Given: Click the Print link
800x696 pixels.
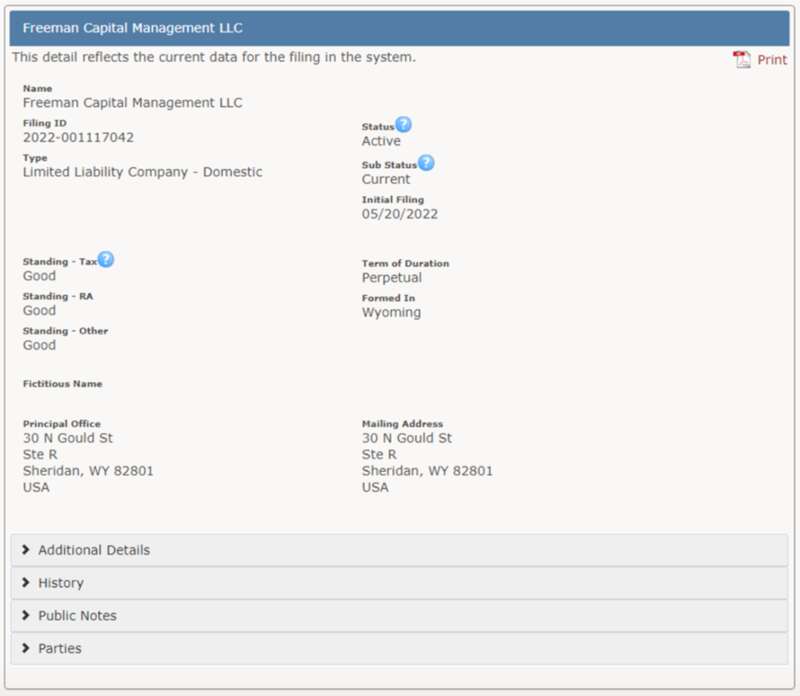Looking at the screenshot, I should 772,60.
